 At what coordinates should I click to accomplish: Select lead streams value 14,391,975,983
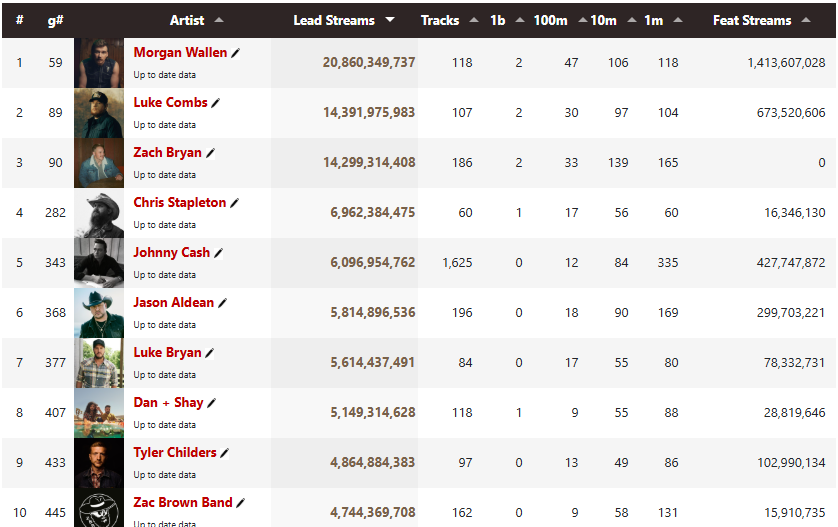(x=369, y=113)
